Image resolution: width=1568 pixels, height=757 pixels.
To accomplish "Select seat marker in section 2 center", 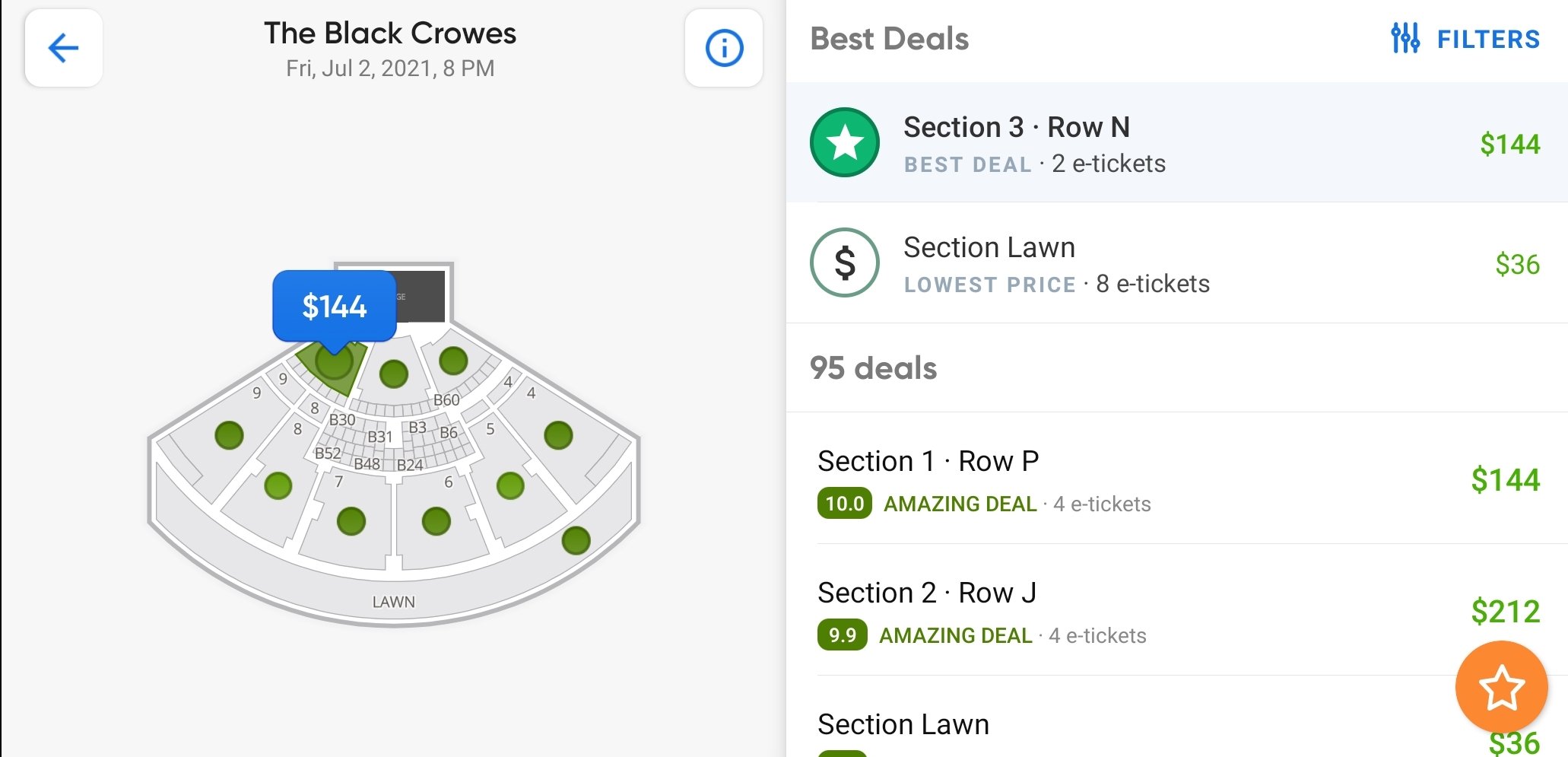I will 394,374.
